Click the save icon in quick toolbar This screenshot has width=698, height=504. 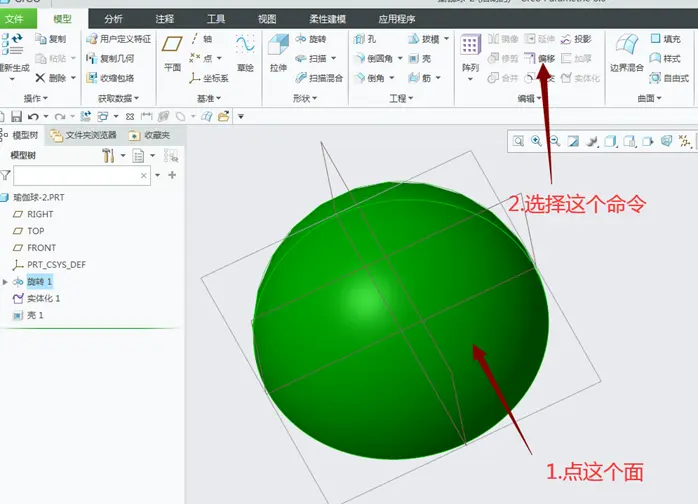[16, 117]
